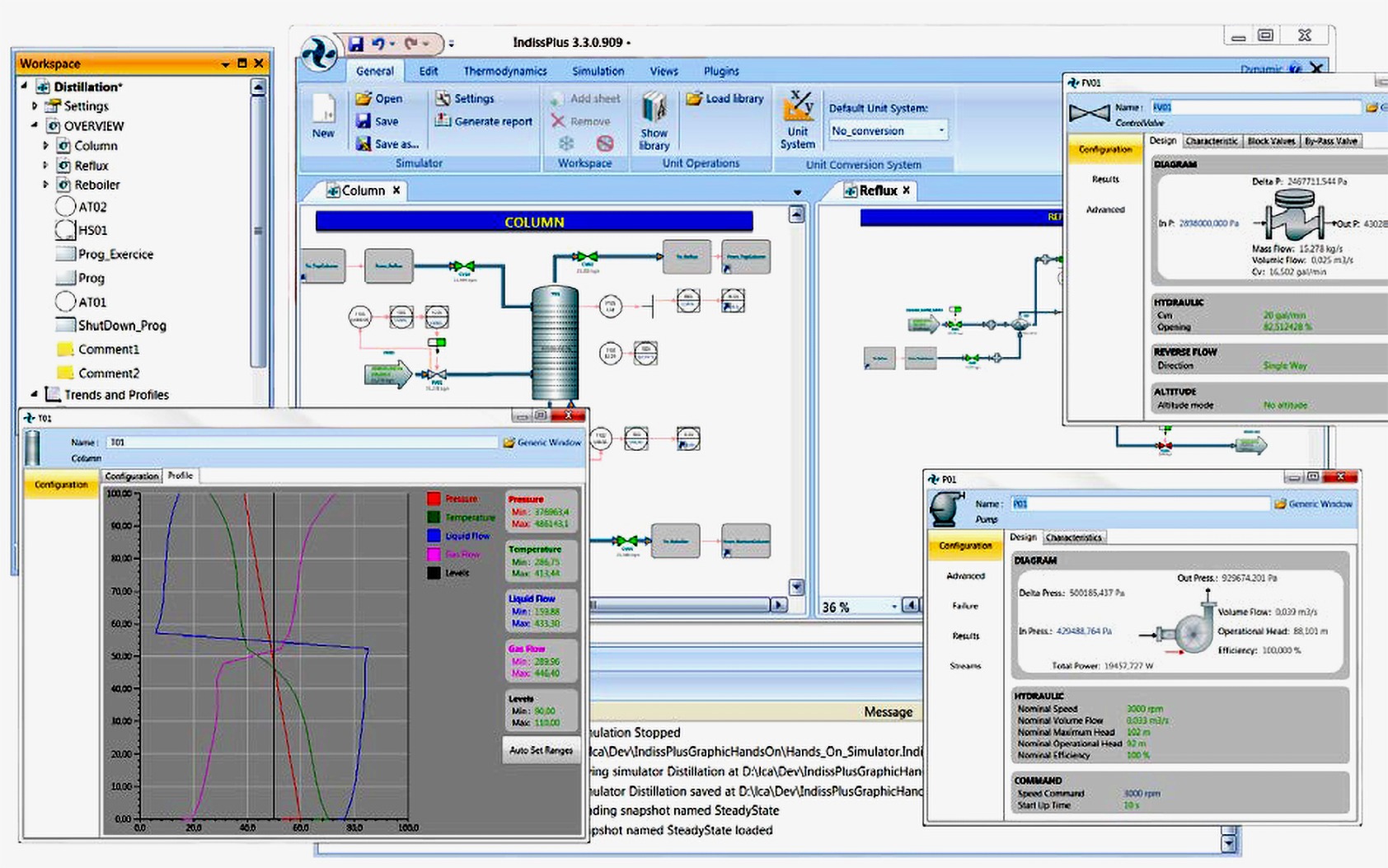Click the Save as icon in ribbon
This screenshot has height=868, width=1388.
363,144
